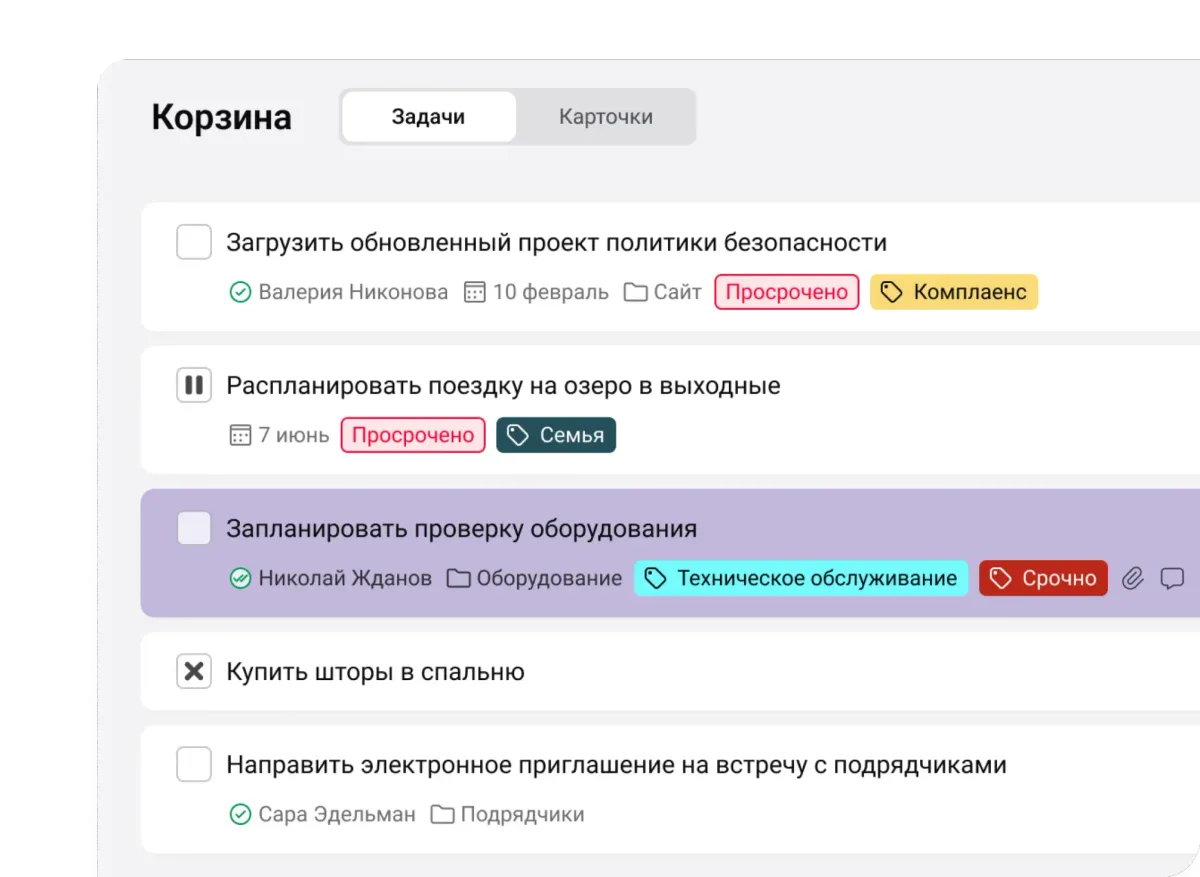This screenshot has width=1200, height=877.
Task: Open the task Купить шторы в спальню
Action: point(374,671)
